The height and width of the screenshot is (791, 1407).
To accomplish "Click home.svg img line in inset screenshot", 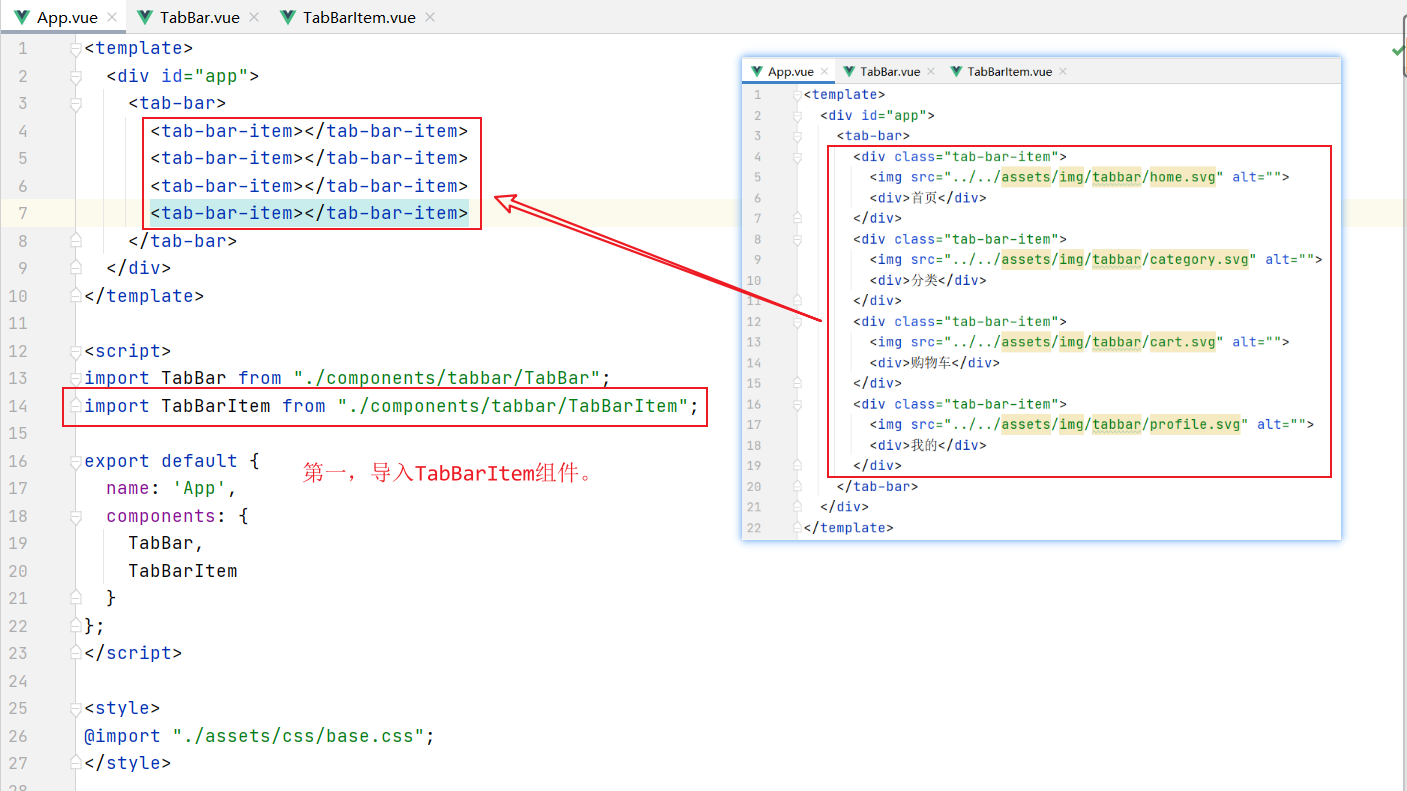I will point(1079,177).
